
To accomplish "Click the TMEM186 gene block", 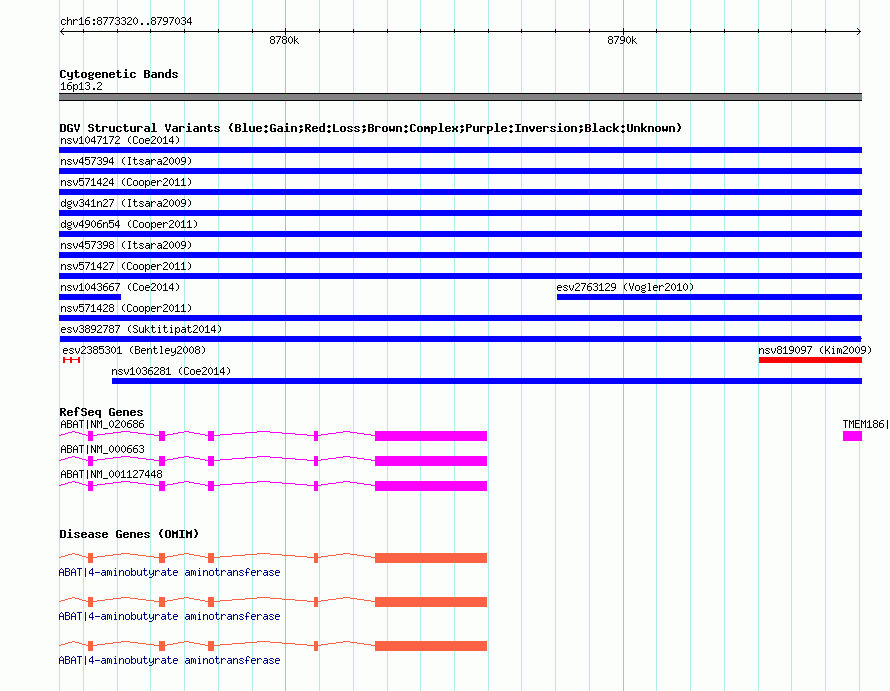I will (852, 436).
